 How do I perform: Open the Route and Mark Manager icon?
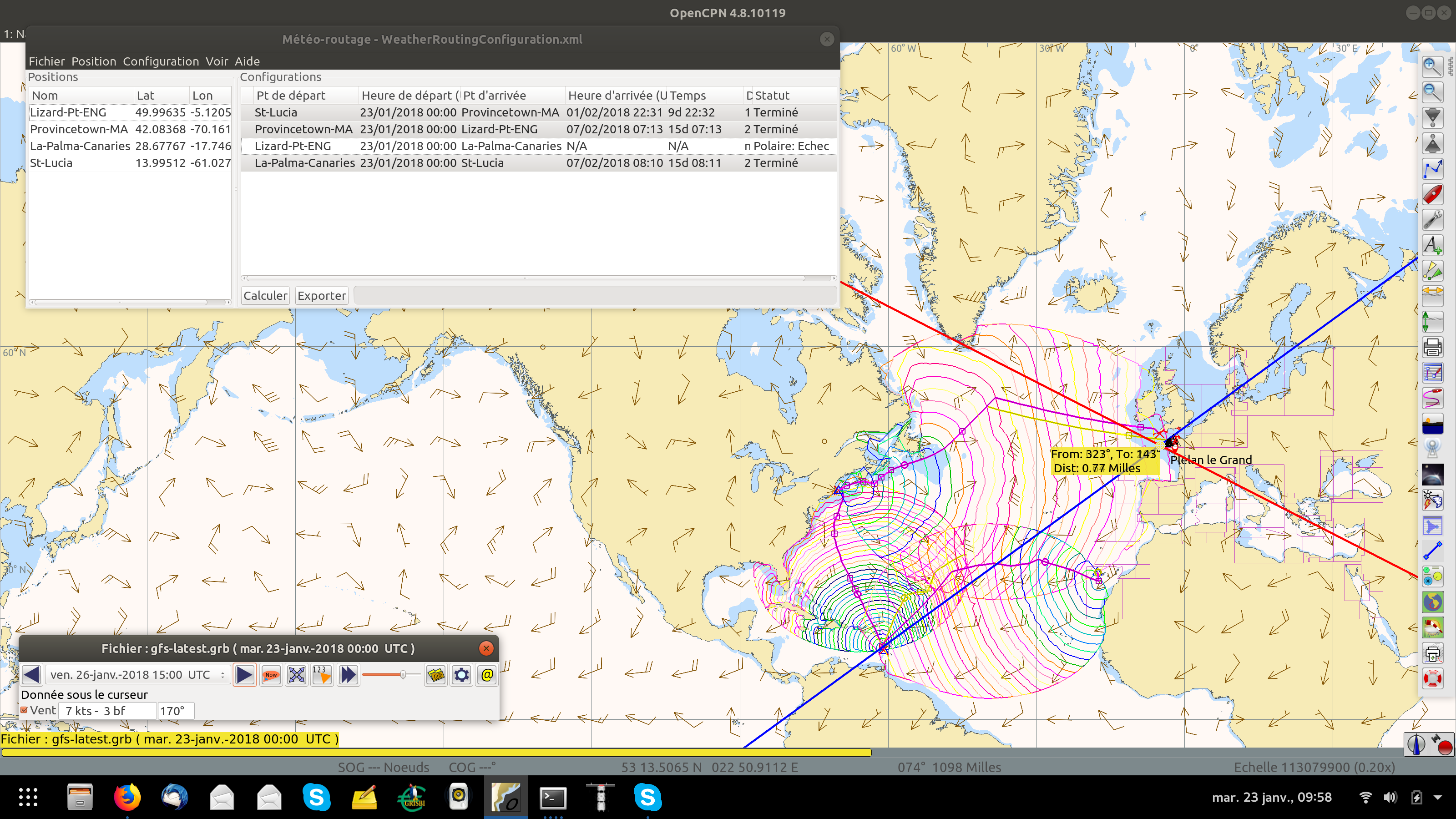1432,373
